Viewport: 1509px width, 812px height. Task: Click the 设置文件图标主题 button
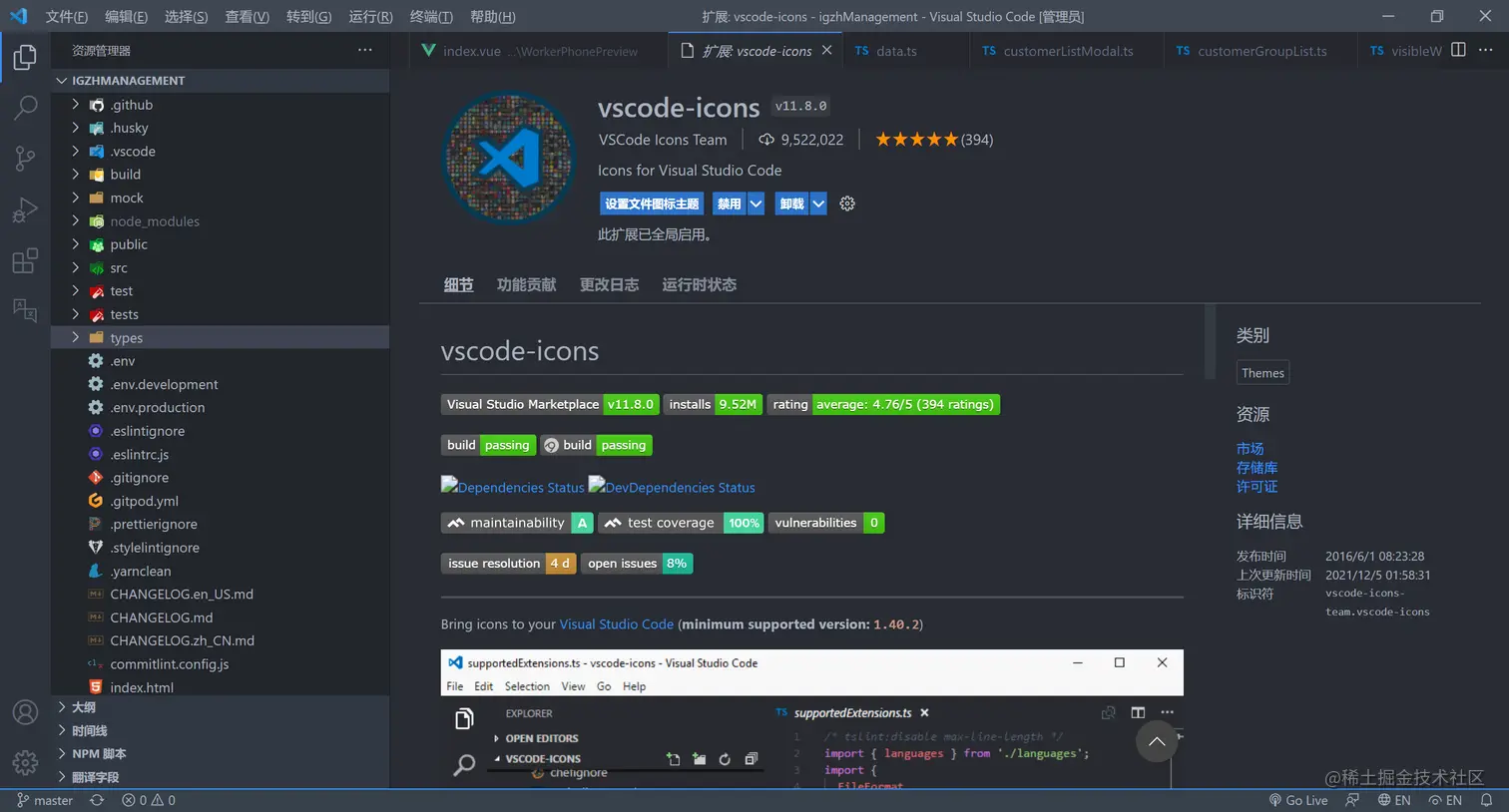click(x=652, y=203)
